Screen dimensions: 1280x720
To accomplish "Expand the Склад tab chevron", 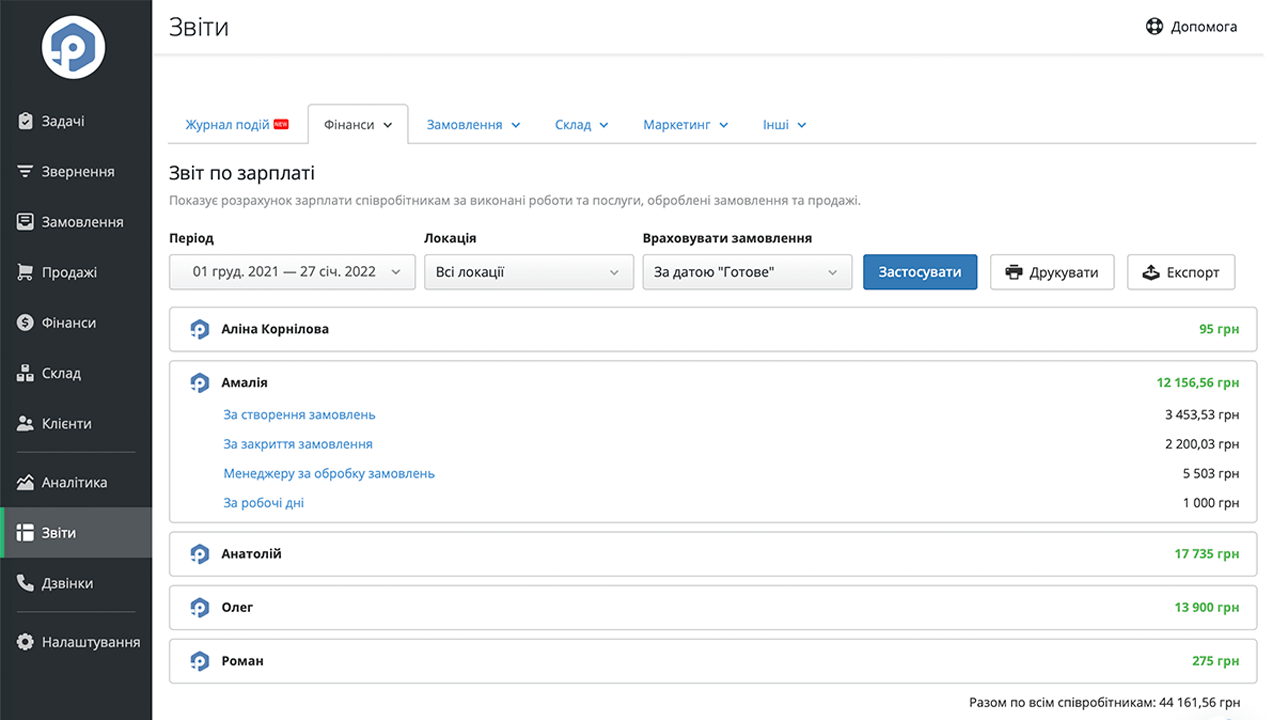I will pos(603,126).
